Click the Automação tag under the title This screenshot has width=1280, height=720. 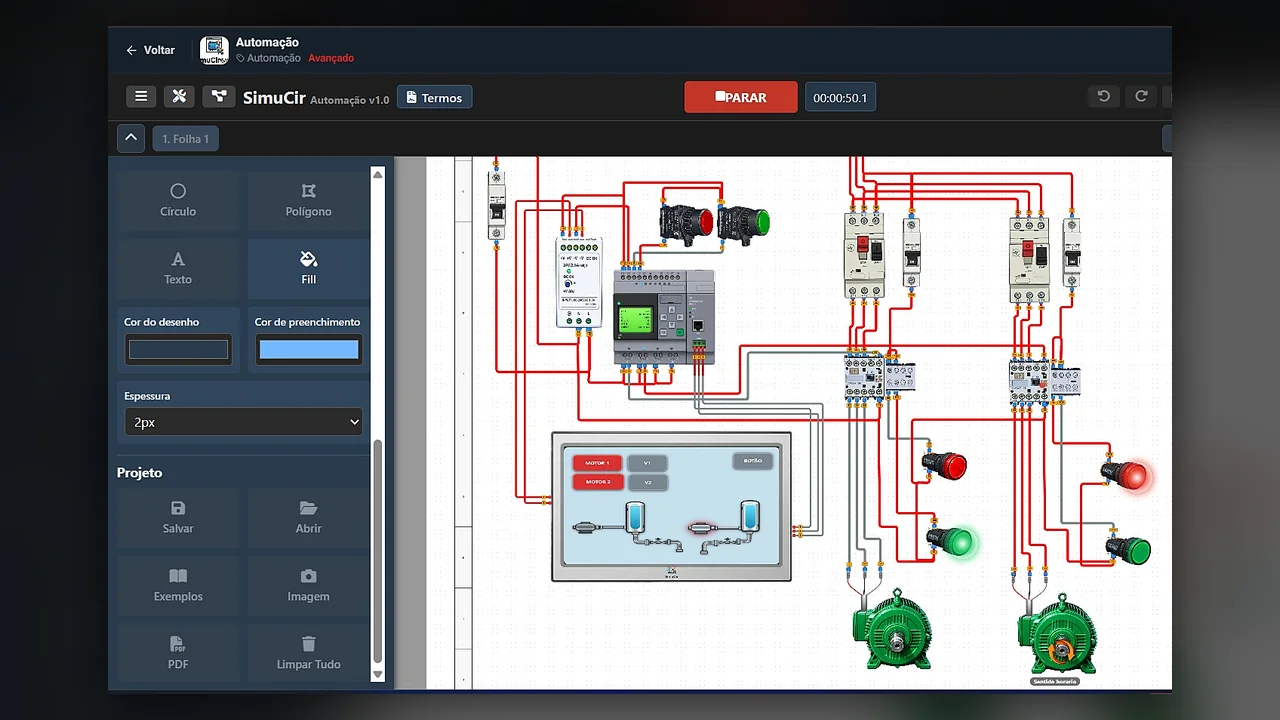[268, 58]
